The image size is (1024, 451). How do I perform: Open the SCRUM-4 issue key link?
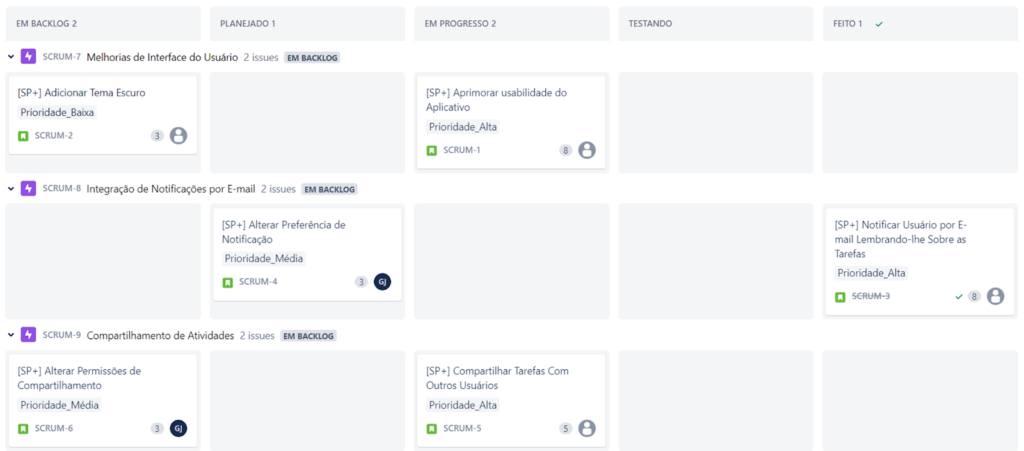258,282
